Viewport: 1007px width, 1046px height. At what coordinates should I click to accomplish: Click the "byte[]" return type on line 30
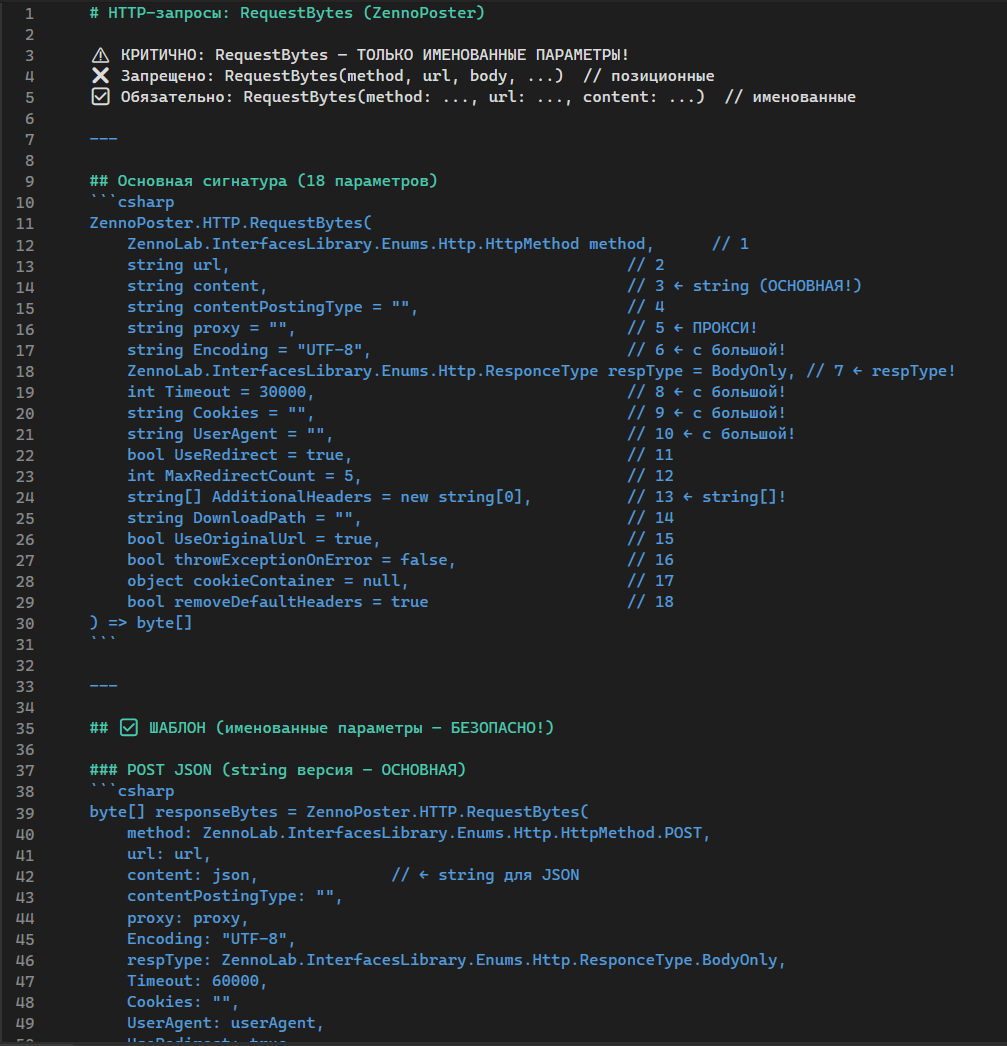click(x=165, y=622)
